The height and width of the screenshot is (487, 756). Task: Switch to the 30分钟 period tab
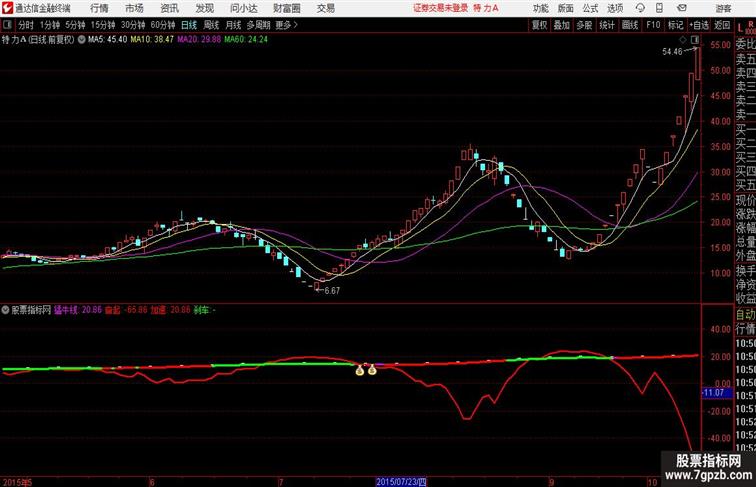133,25
